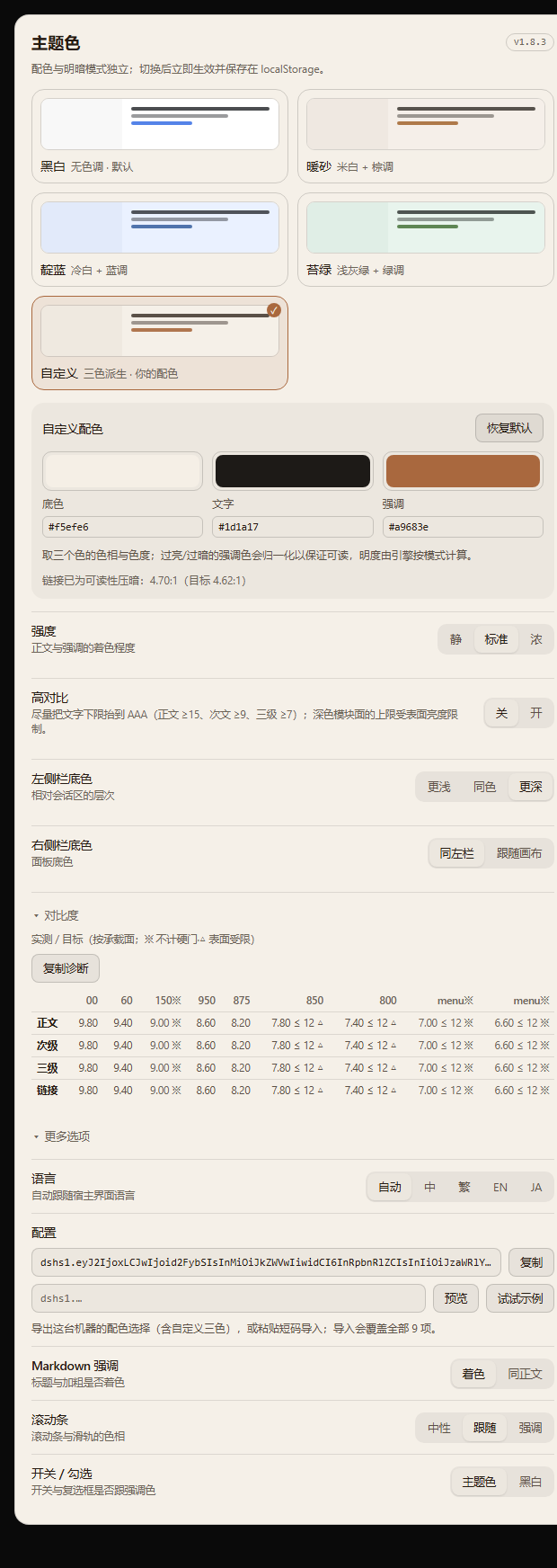Image resolution: width=557 pixels, height=1568 pixels.
Task: Set 语言 language to 中
Action: click(430, 1187)
